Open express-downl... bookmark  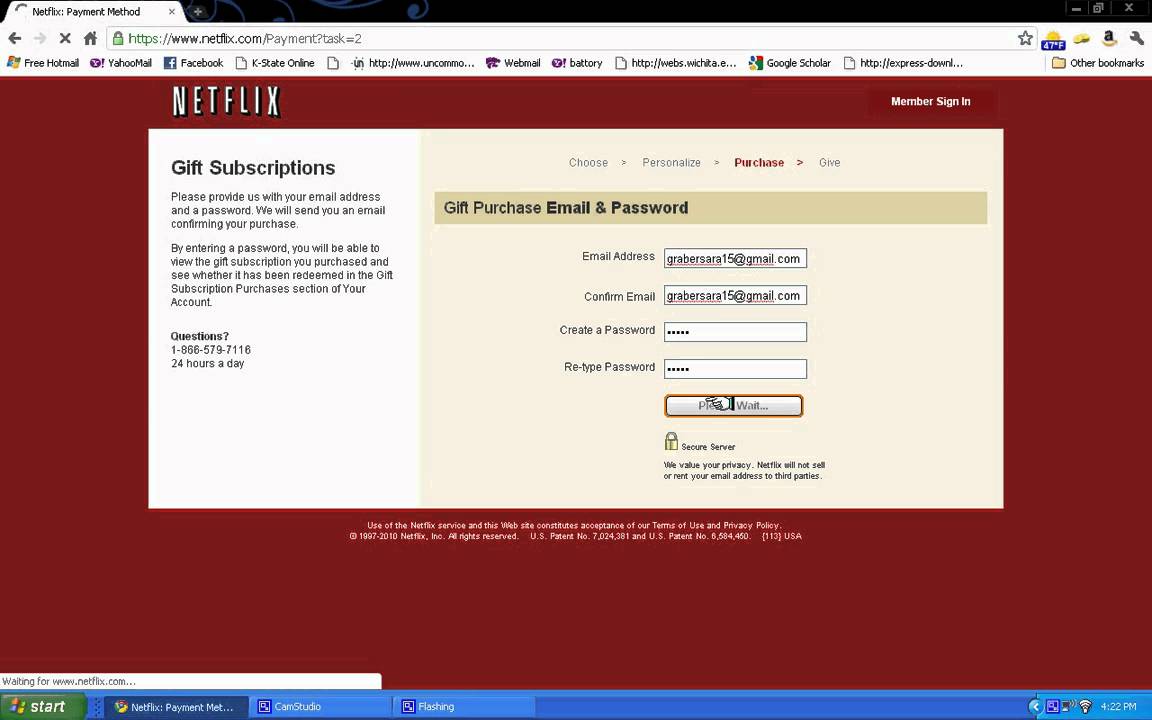point(903,63)
